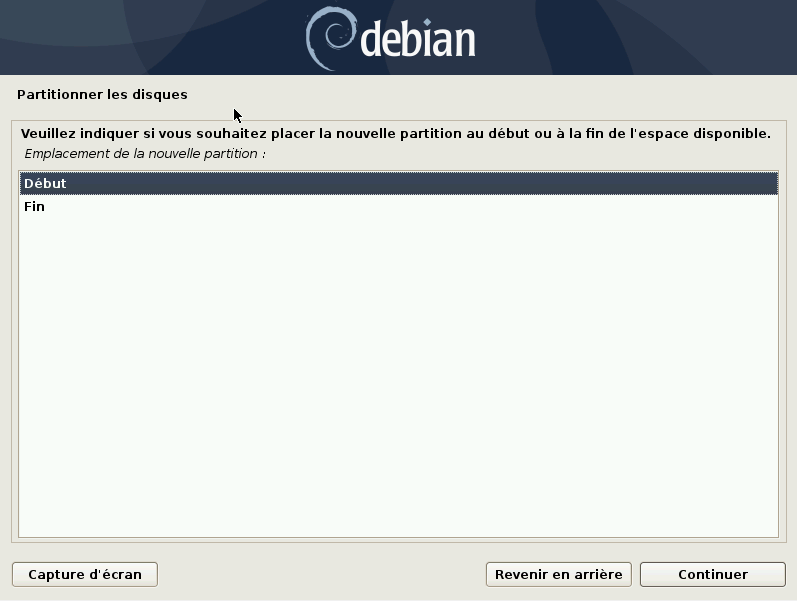Click the Continuer button

pyautogui.click(x=713, y=575)
